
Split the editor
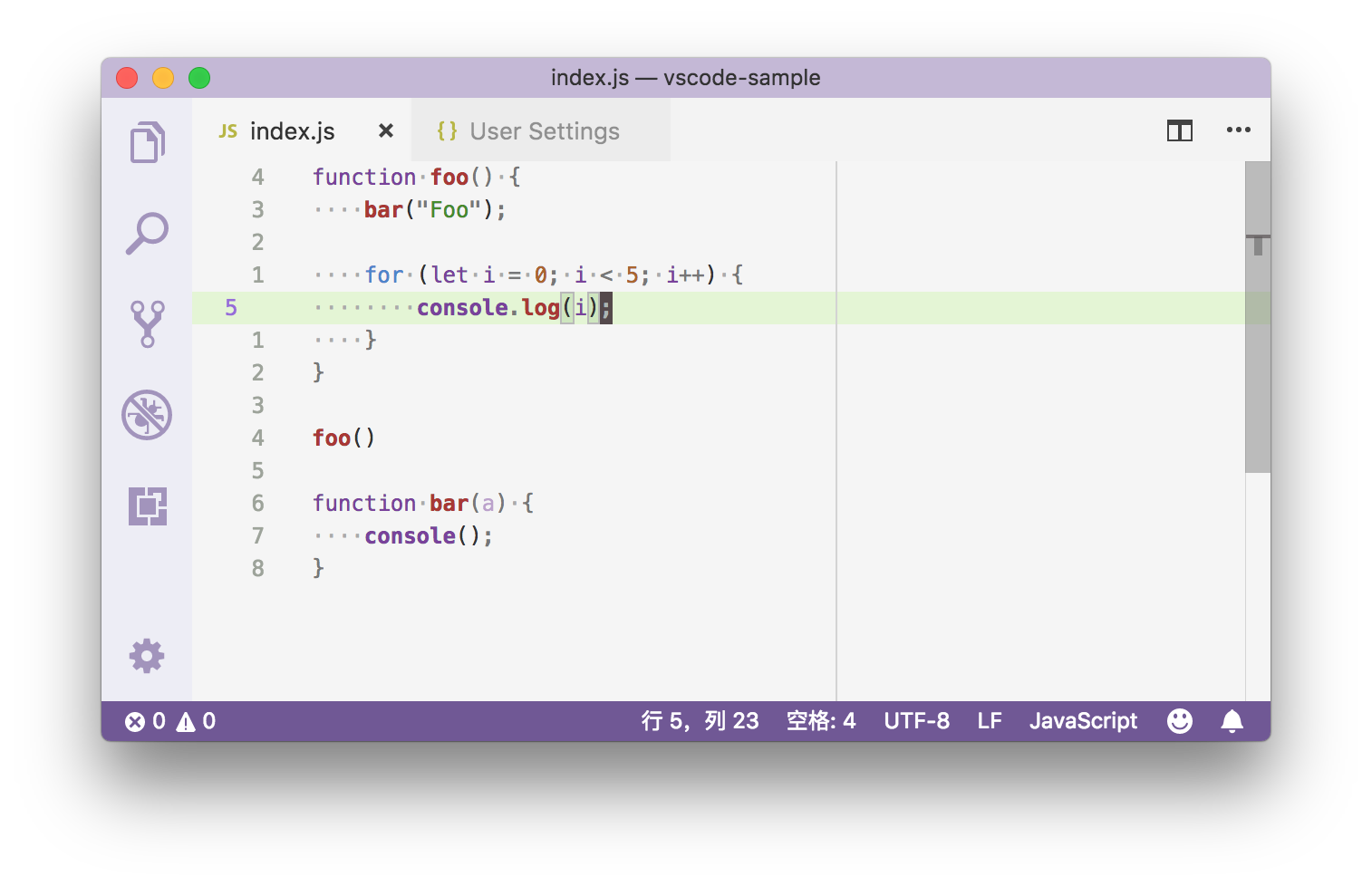coord(1179,130)
